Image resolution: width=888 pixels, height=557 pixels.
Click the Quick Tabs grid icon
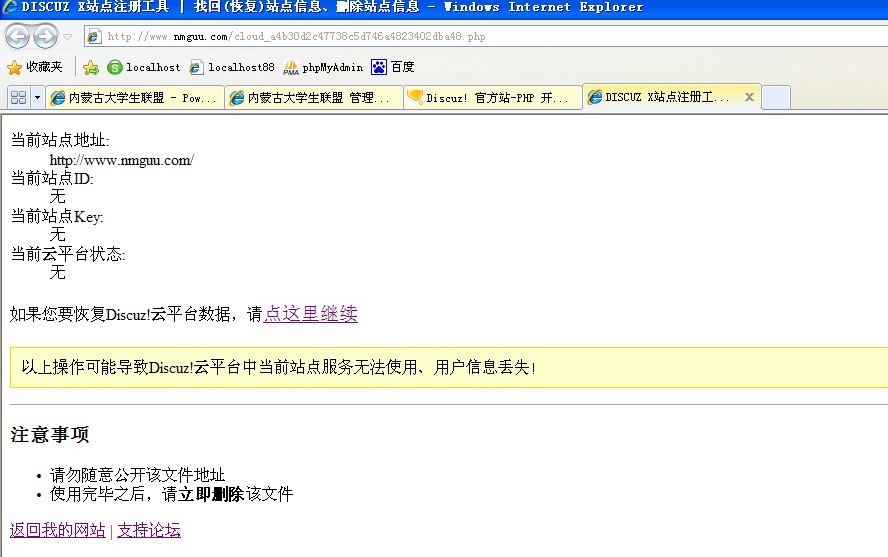[18, 97]
